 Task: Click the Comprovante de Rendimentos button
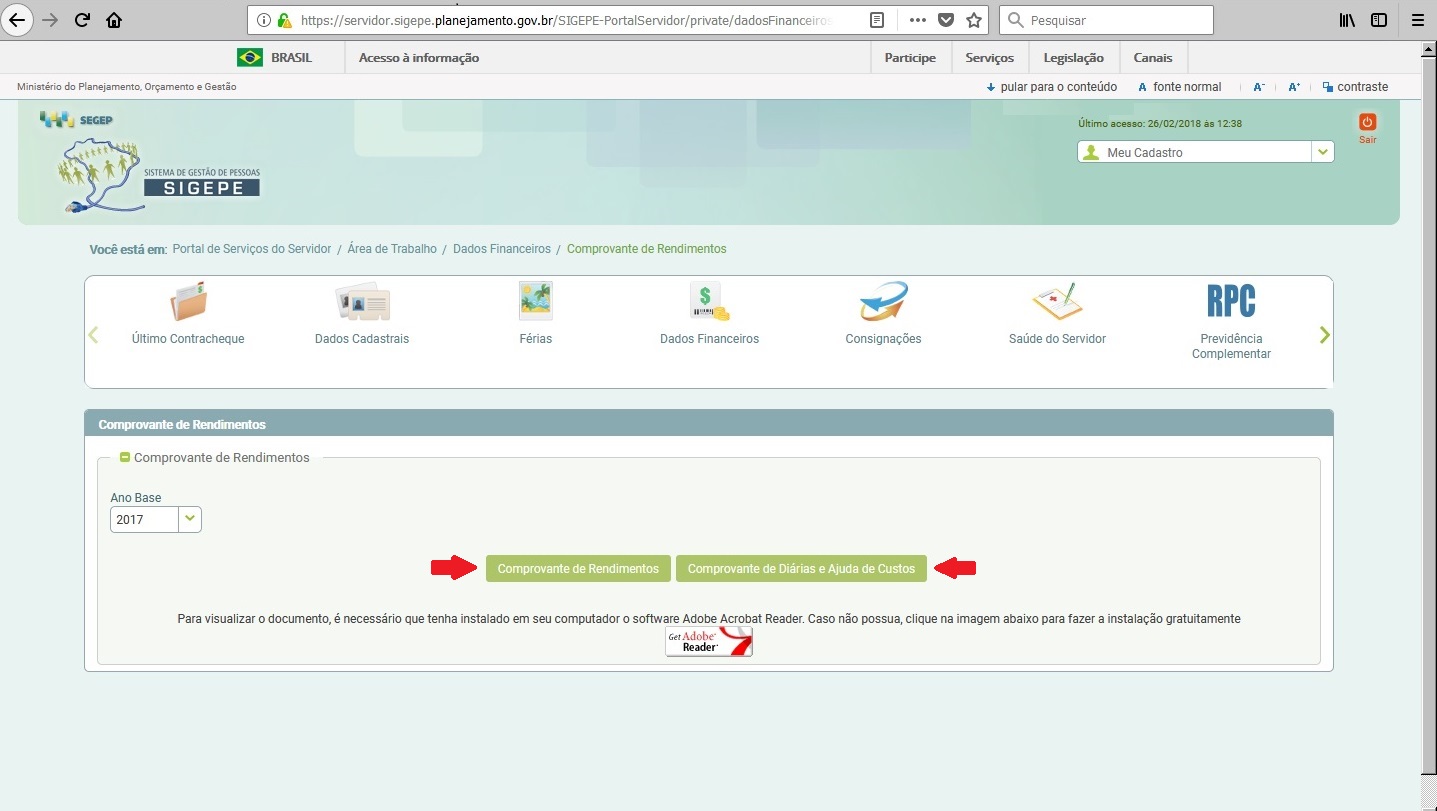(x=578, y=569)
